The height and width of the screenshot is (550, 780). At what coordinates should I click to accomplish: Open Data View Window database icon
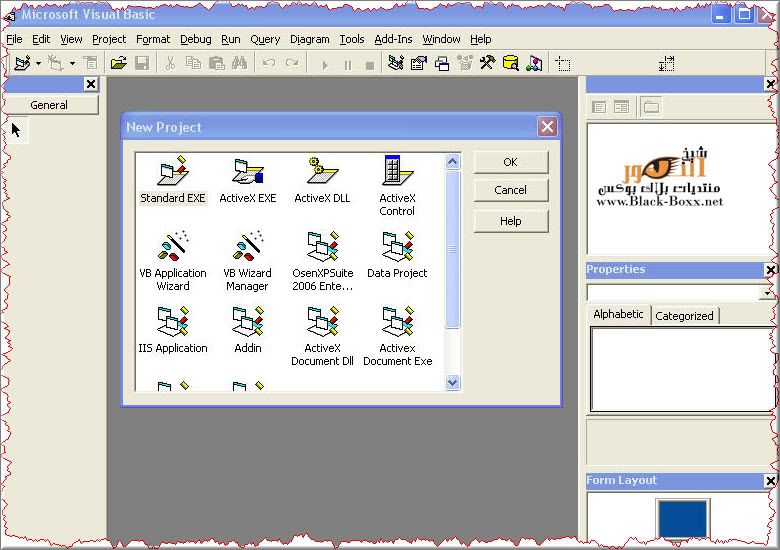coord(510,63)
